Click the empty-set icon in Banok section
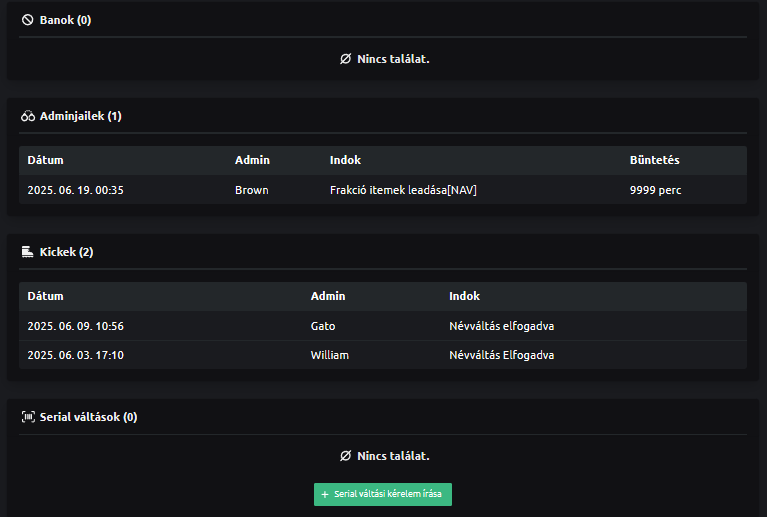This screenshot has width=767, height=517. (x=346, y=59)
